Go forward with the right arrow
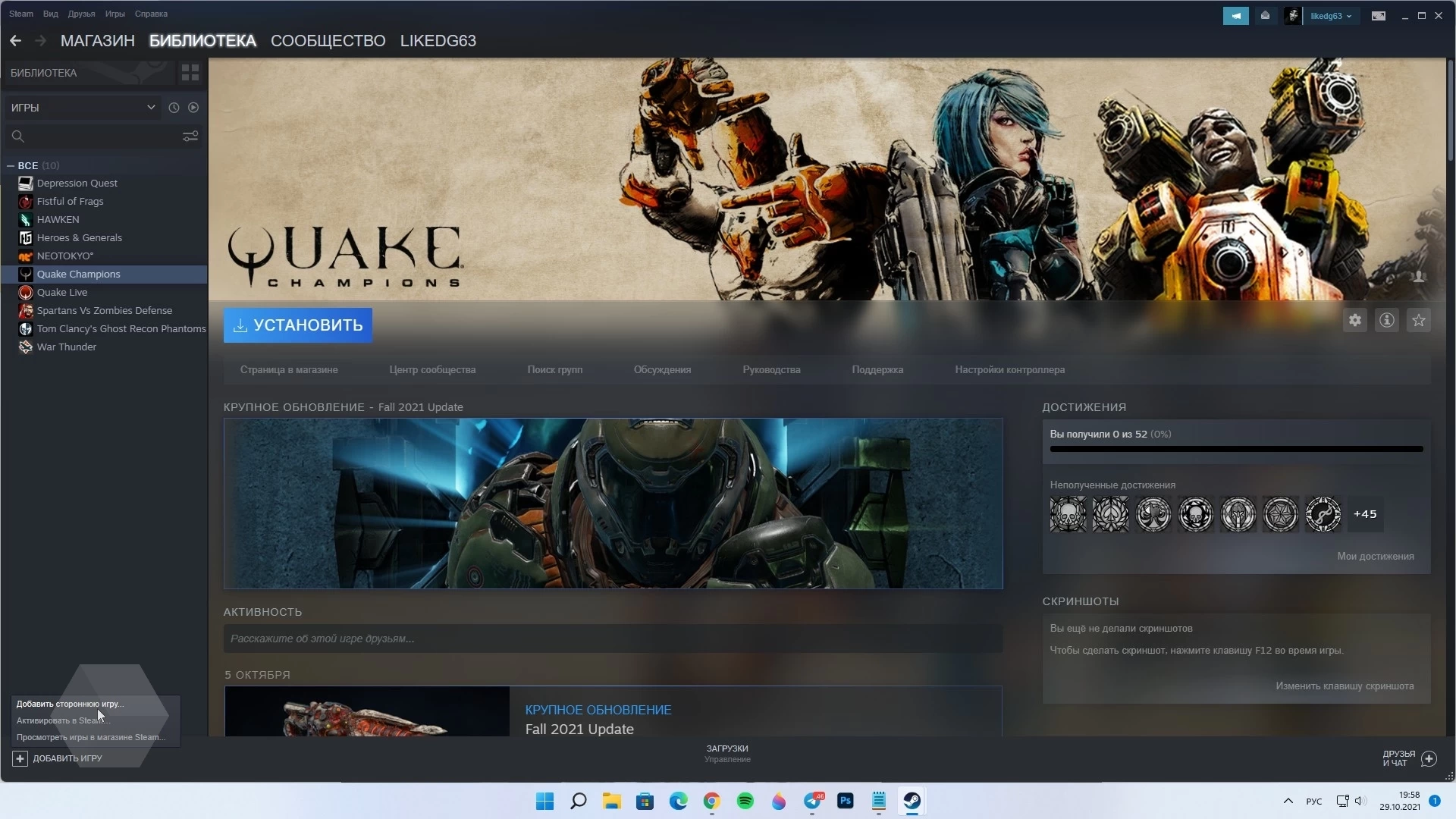 point(41,41)
